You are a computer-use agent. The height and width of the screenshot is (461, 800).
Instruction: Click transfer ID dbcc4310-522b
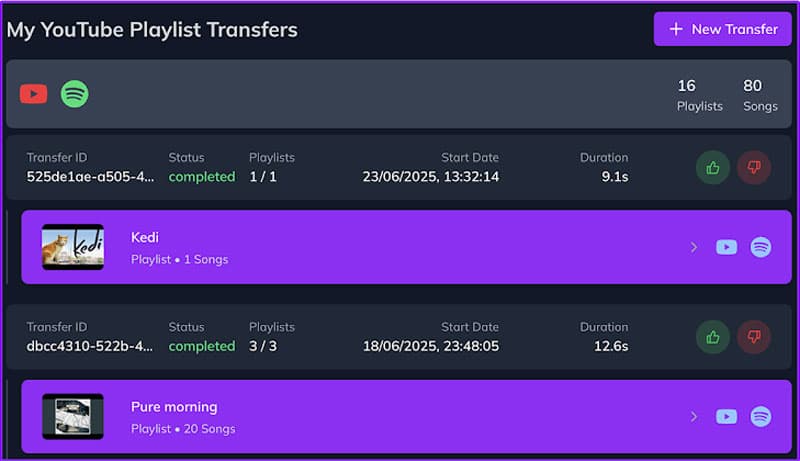(90, 346)
